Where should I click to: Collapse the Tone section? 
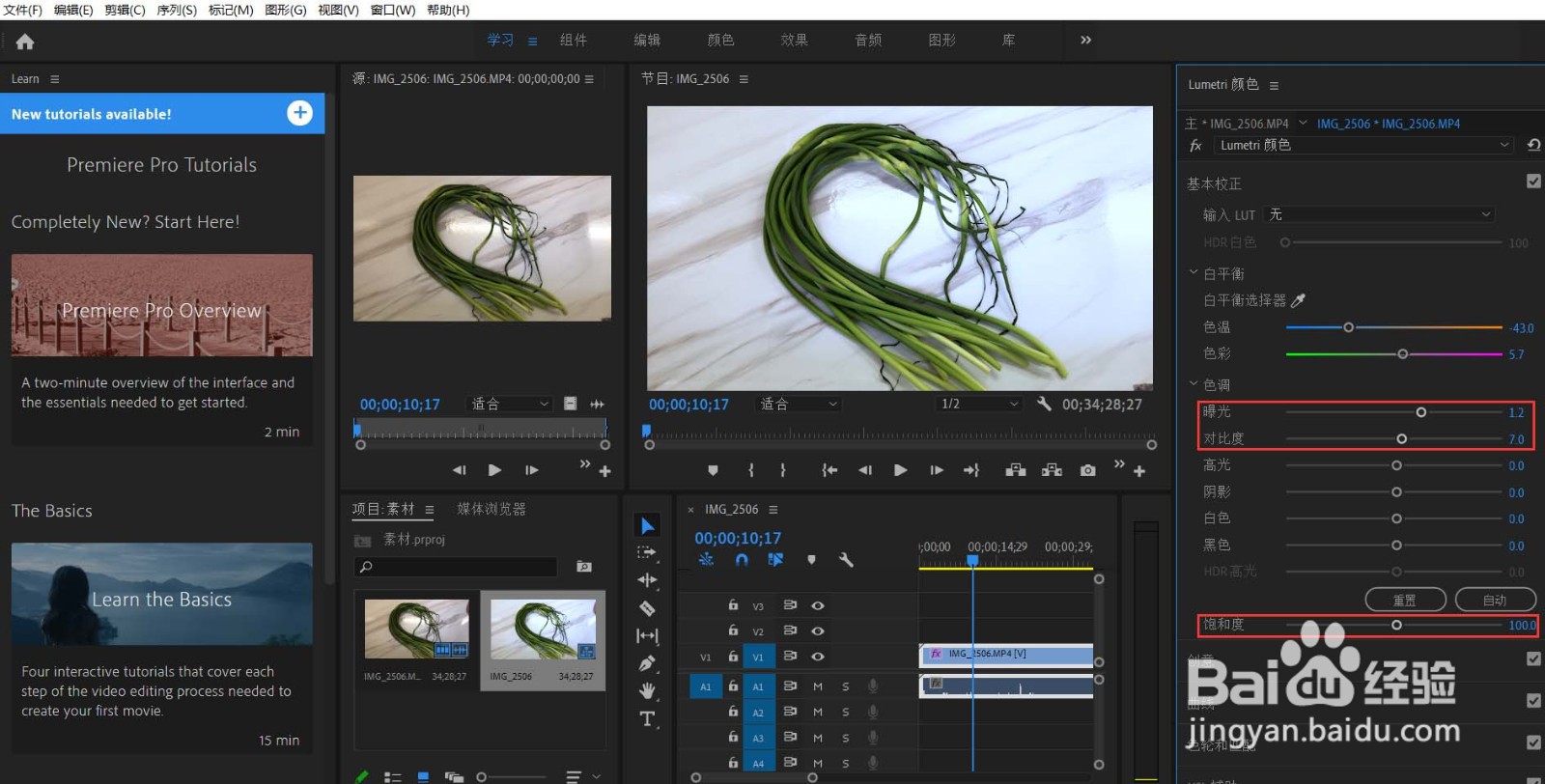[x=1194, y=384]
